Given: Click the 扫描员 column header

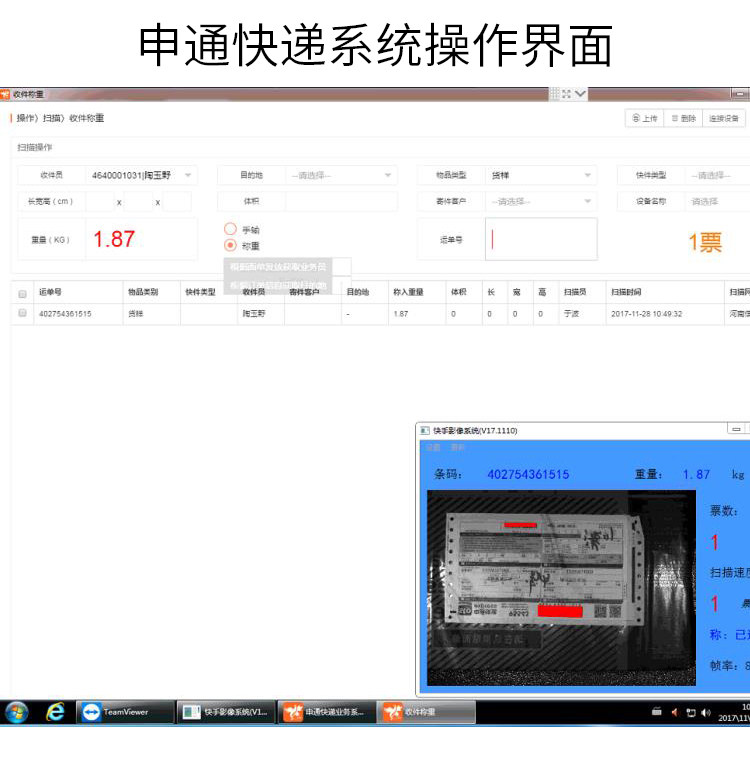Looking at the screenshot, I should click(x=575, y=292).
